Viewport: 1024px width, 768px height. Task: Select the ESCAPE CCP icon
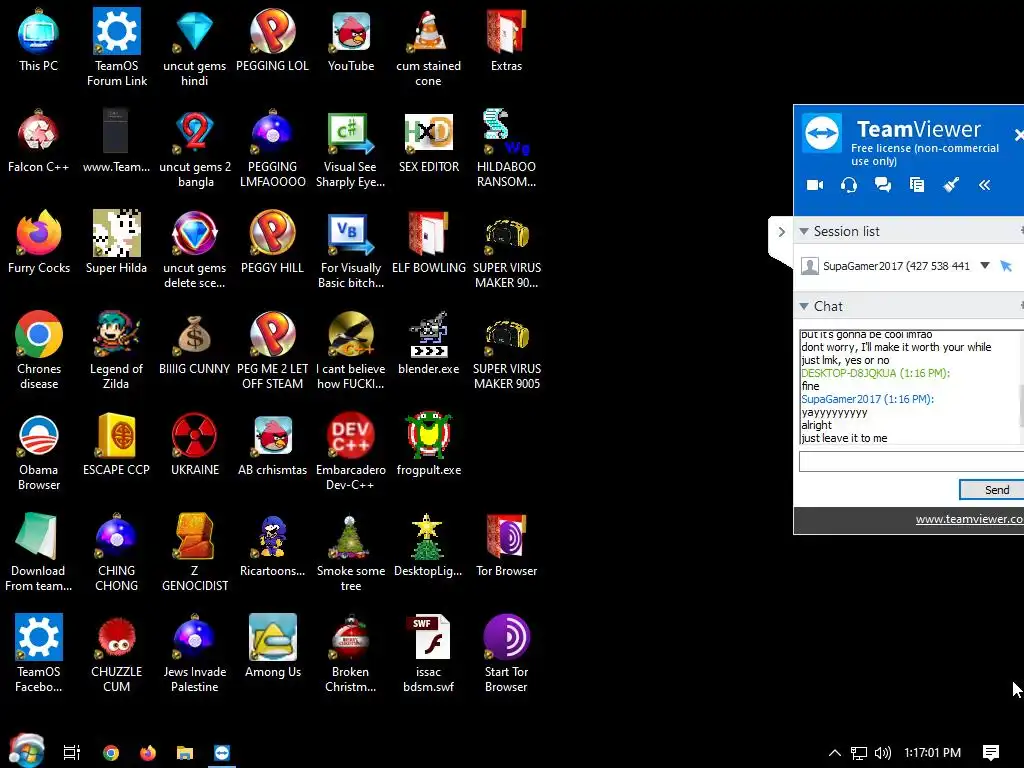pyautogui.click(x=116, y=445)
